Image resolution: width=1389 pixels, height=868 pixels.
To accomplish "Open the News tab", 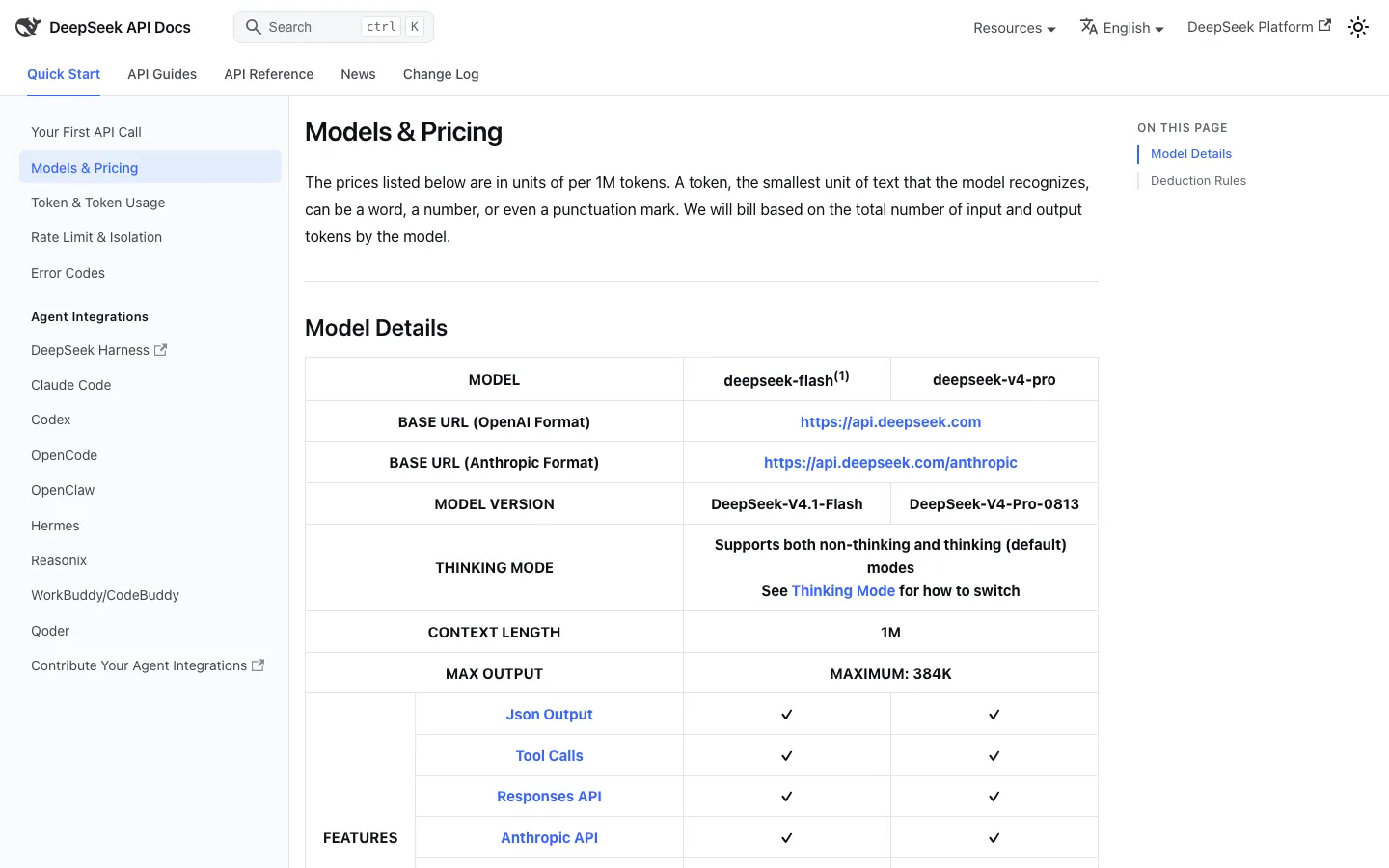I will (358, 74).
